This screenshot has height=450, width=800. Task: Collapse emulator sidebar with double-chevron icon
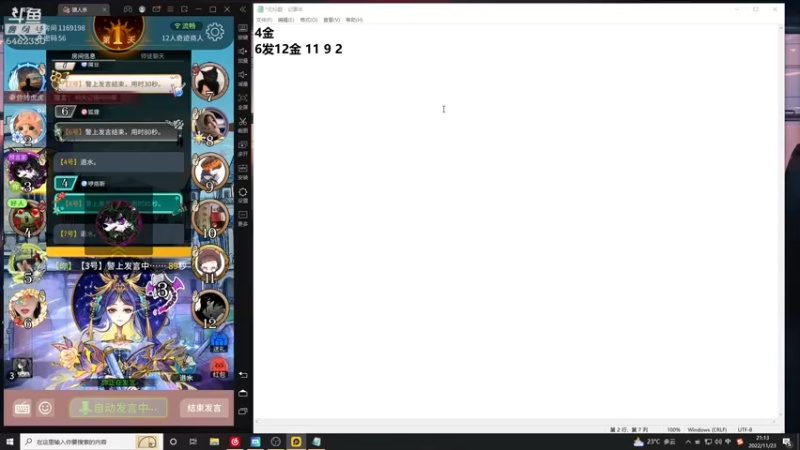click(243, 9)
